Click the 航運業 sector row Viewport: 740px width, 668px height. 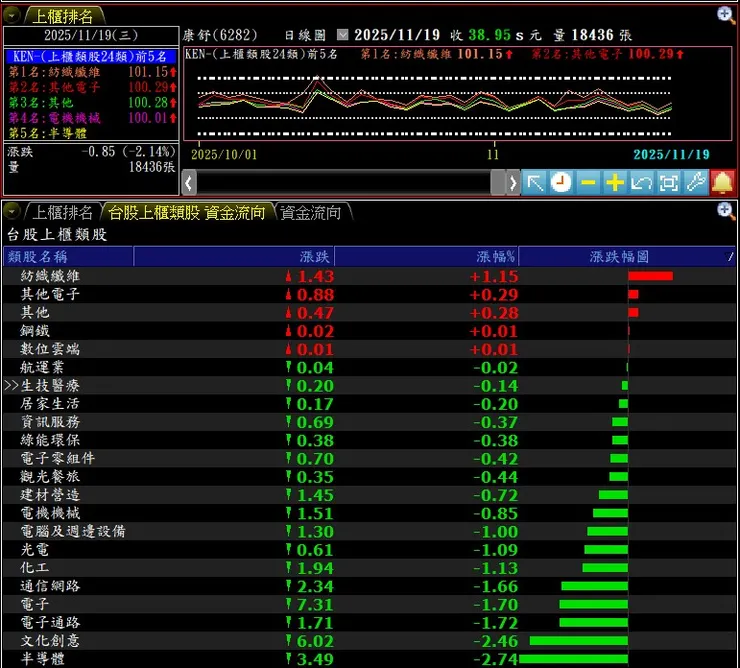369,367
